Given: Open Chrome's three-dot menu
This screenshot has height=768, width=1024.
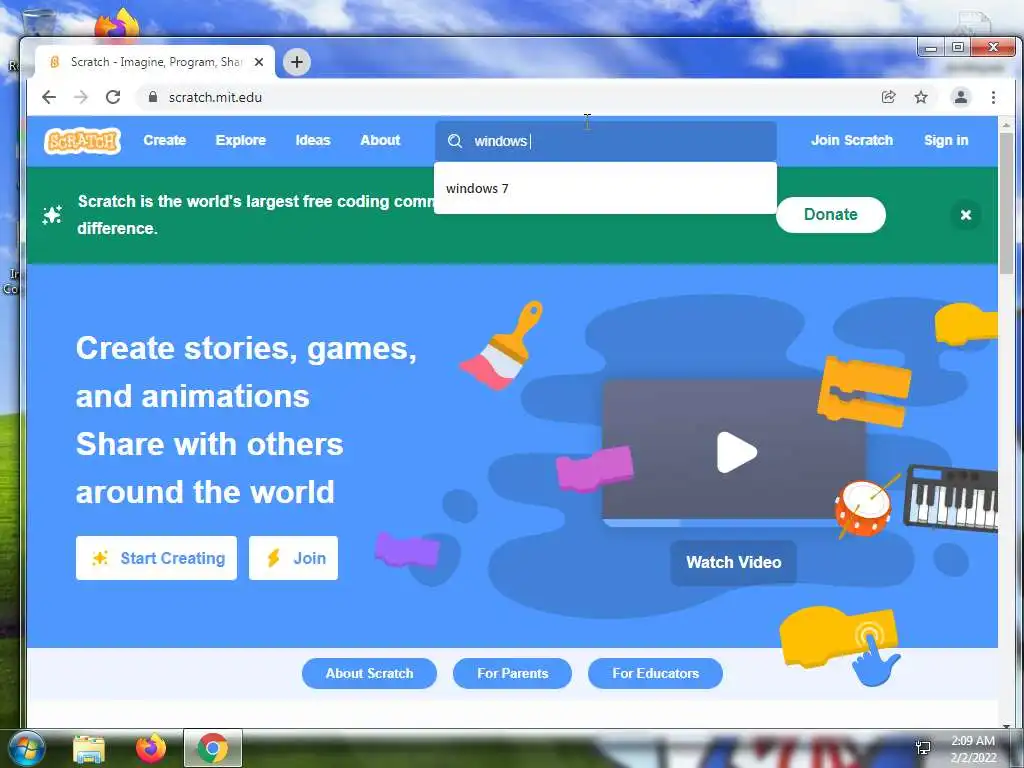Looking at the screenshot, I should (x=993, y=97).
